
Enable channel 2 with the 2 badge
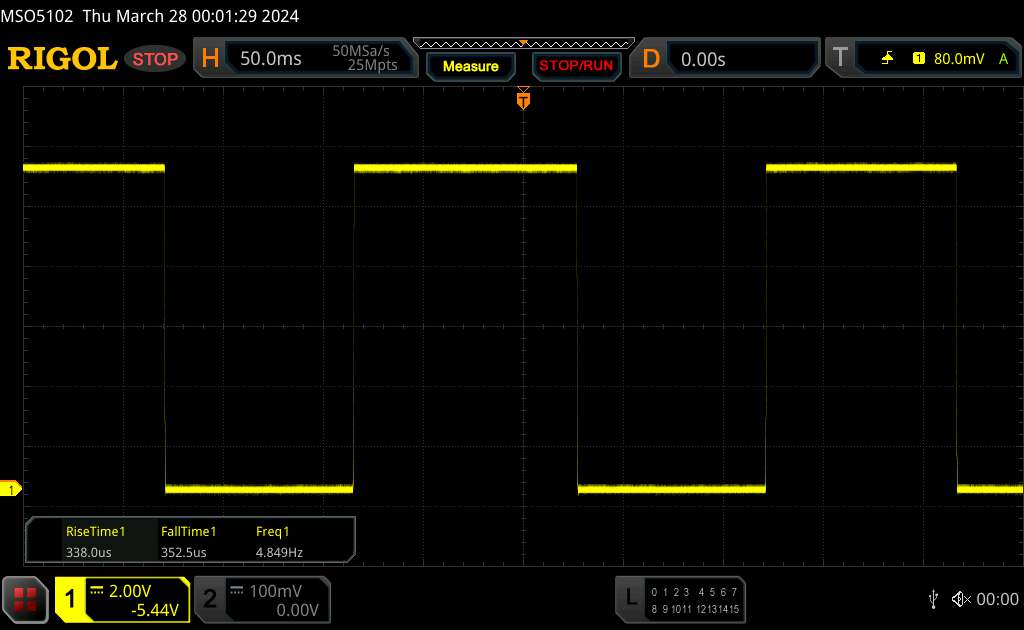click(210, 599)
